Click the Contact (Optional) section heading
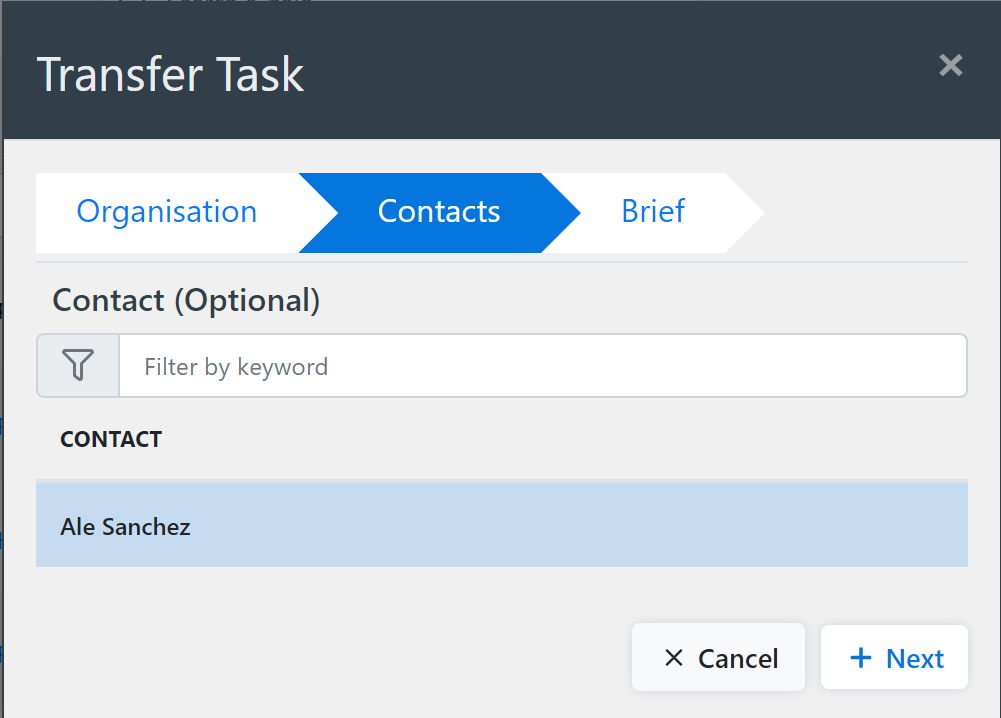This screenshot has height=718, width=1001. [185, 299]
